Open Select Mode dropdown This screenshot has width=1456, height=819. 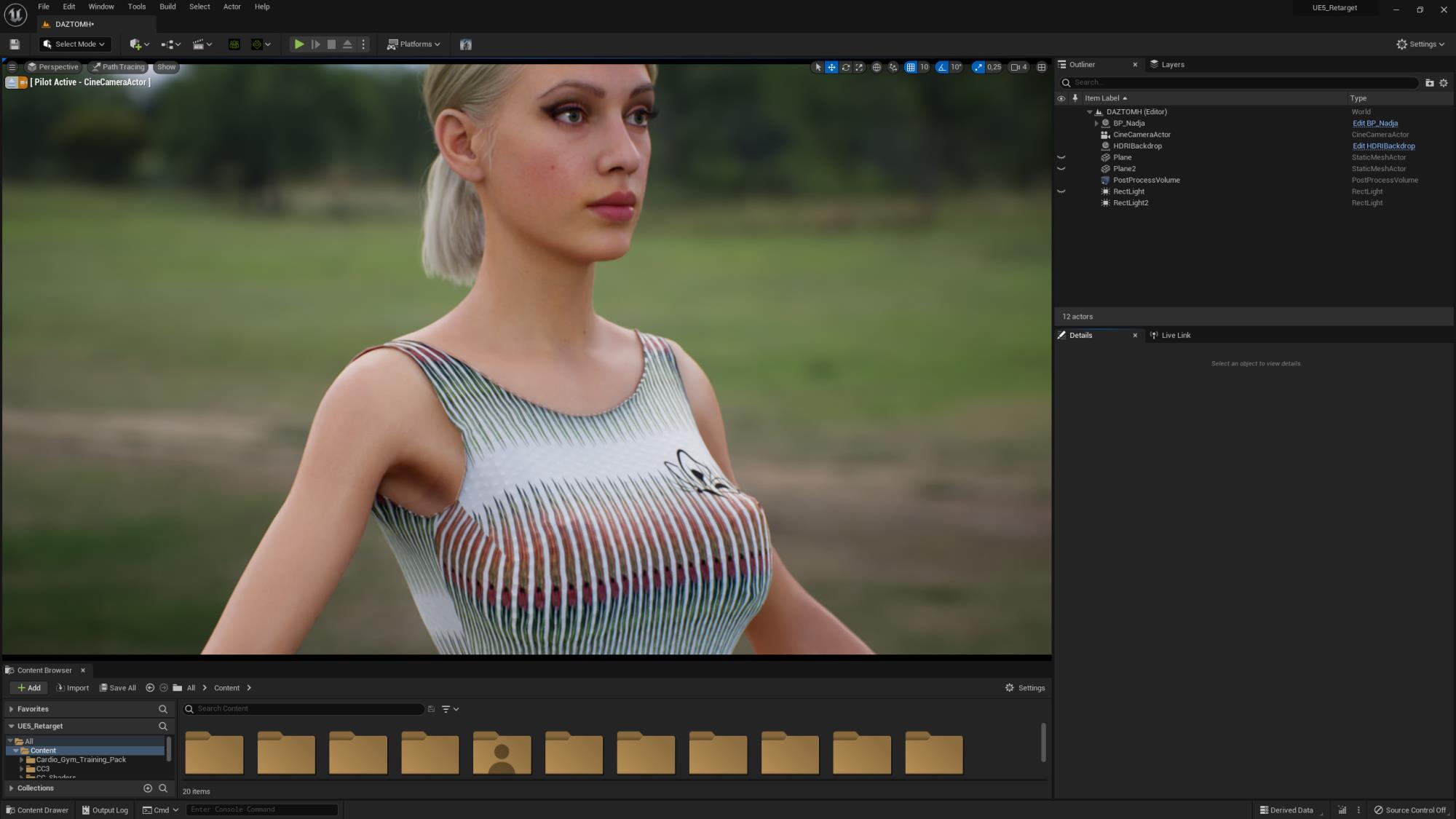coord(74,44)
